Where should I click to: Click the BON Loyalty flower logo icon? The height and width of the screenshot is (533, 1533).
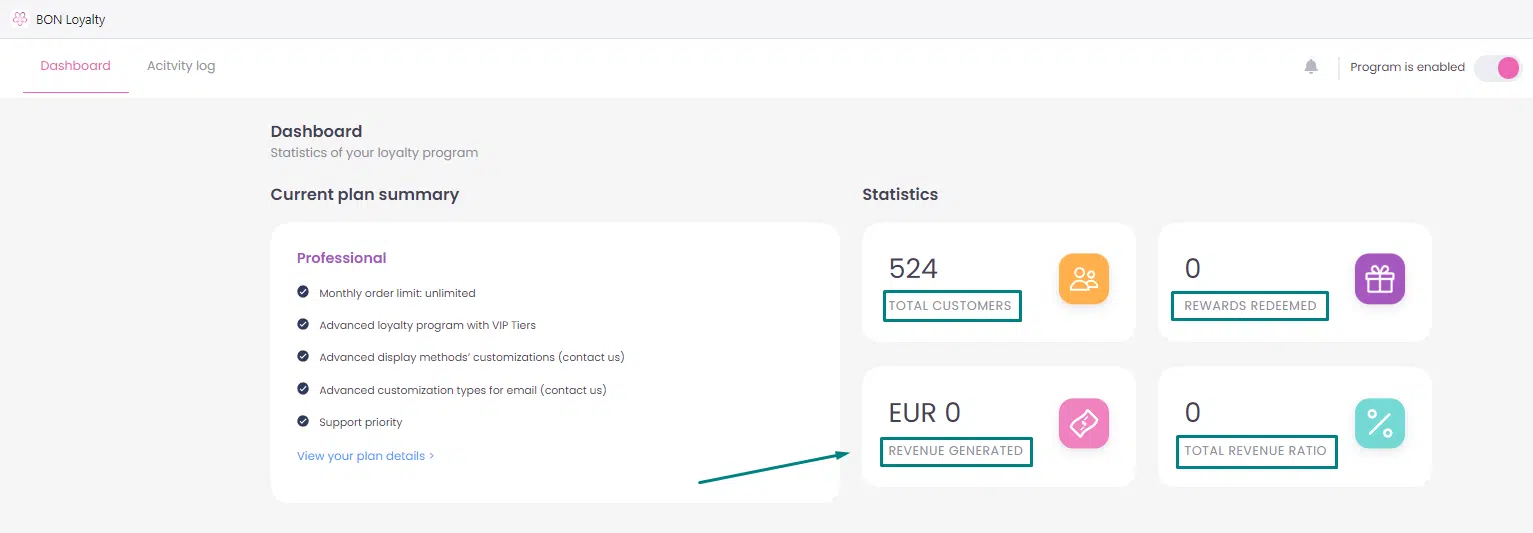point(20,19)
